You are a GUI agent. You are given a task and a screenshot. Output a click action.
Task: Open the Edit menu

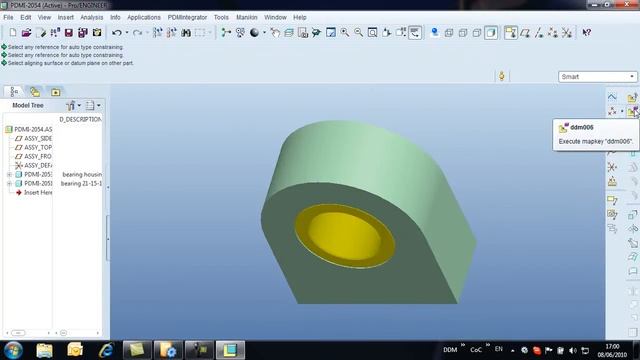click(x=26, y=18)
